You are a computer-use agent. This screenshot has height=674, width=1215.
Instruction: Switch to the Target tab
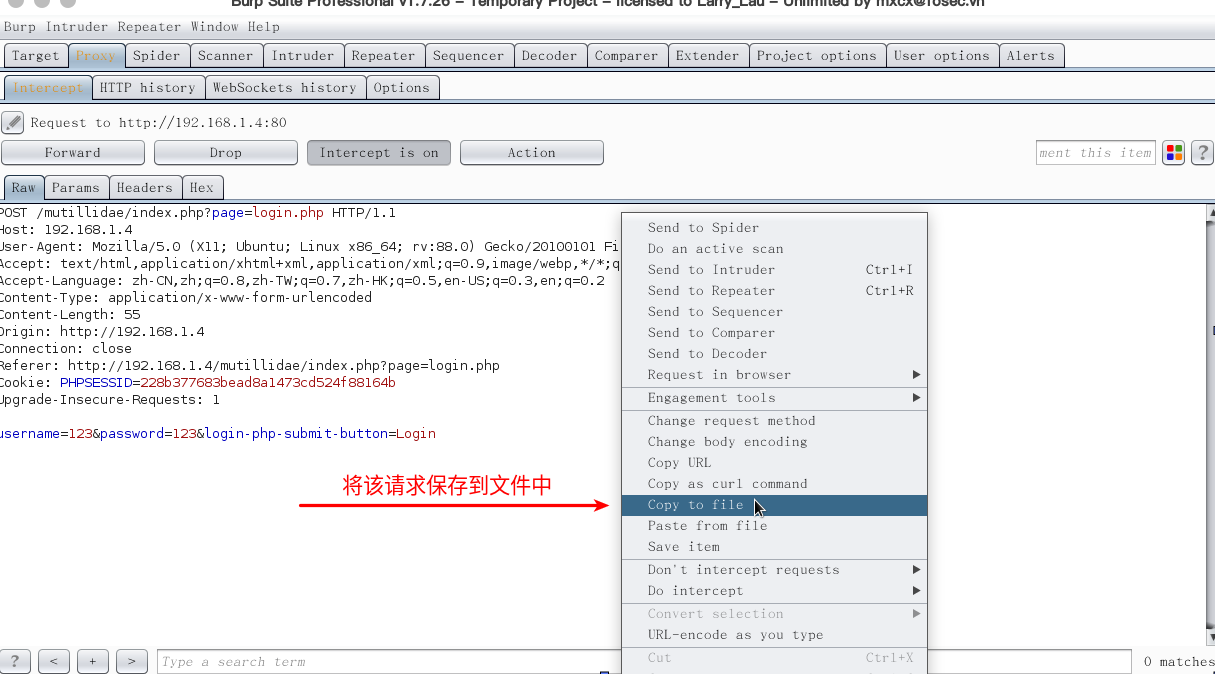pyautogui.click(x=36, y=56)
